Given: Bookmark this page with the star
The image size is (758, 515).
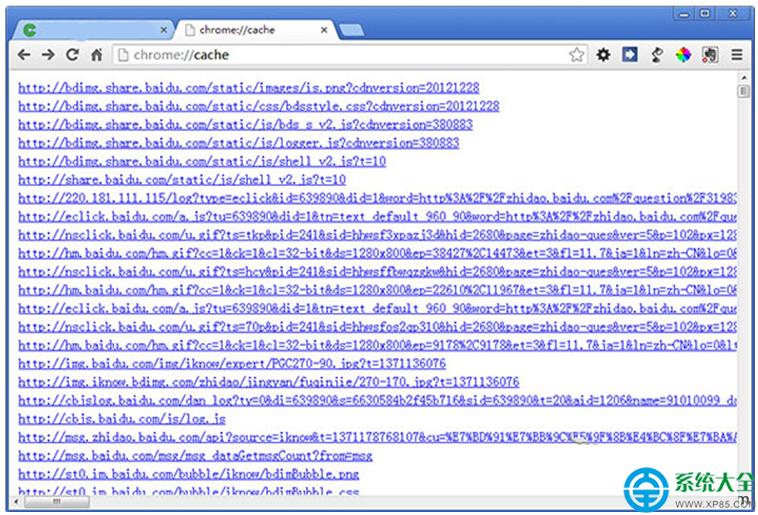Looking at the screenshot, I should coord(576,55).
